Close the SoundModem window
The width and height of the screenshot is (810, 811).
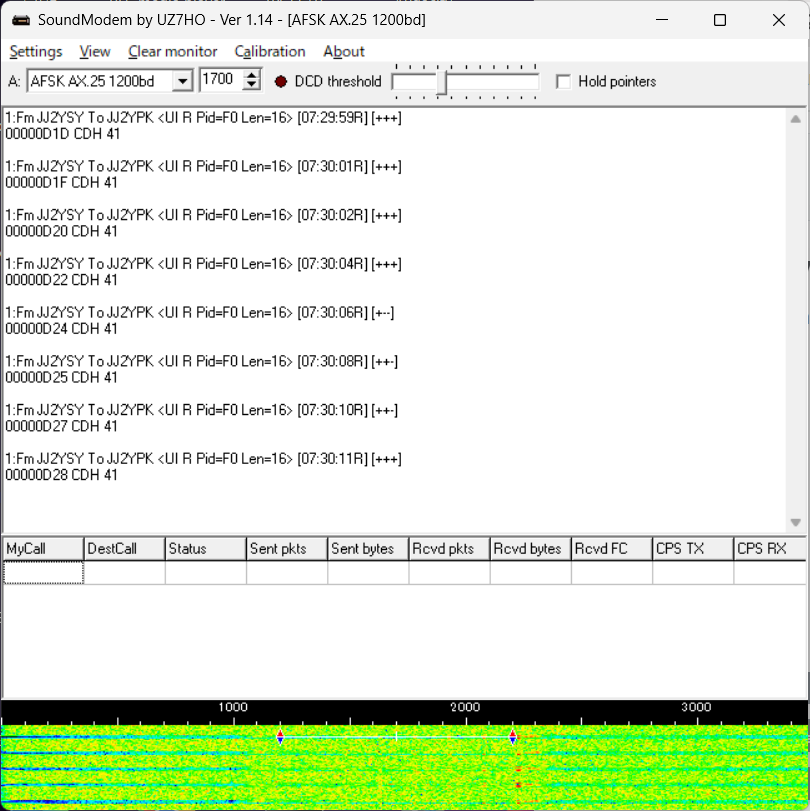click(778, 20)
